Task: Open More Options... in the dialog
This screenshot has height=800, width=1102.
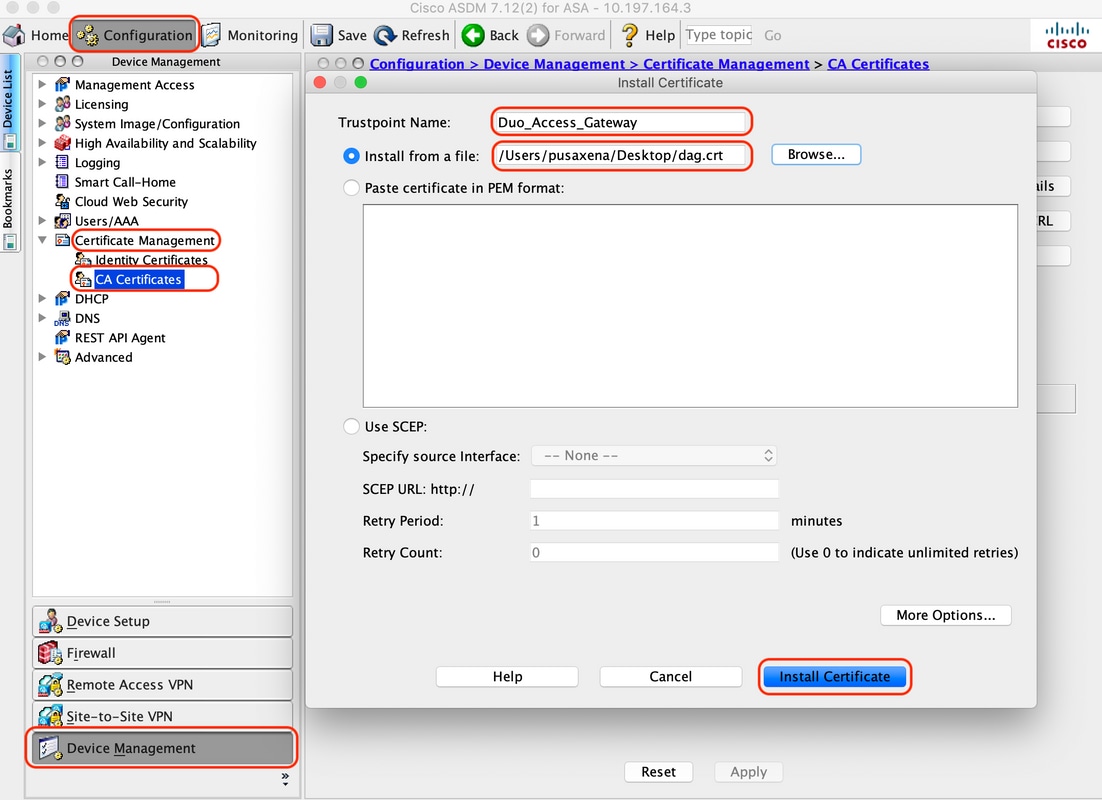Action: point(945,615)
